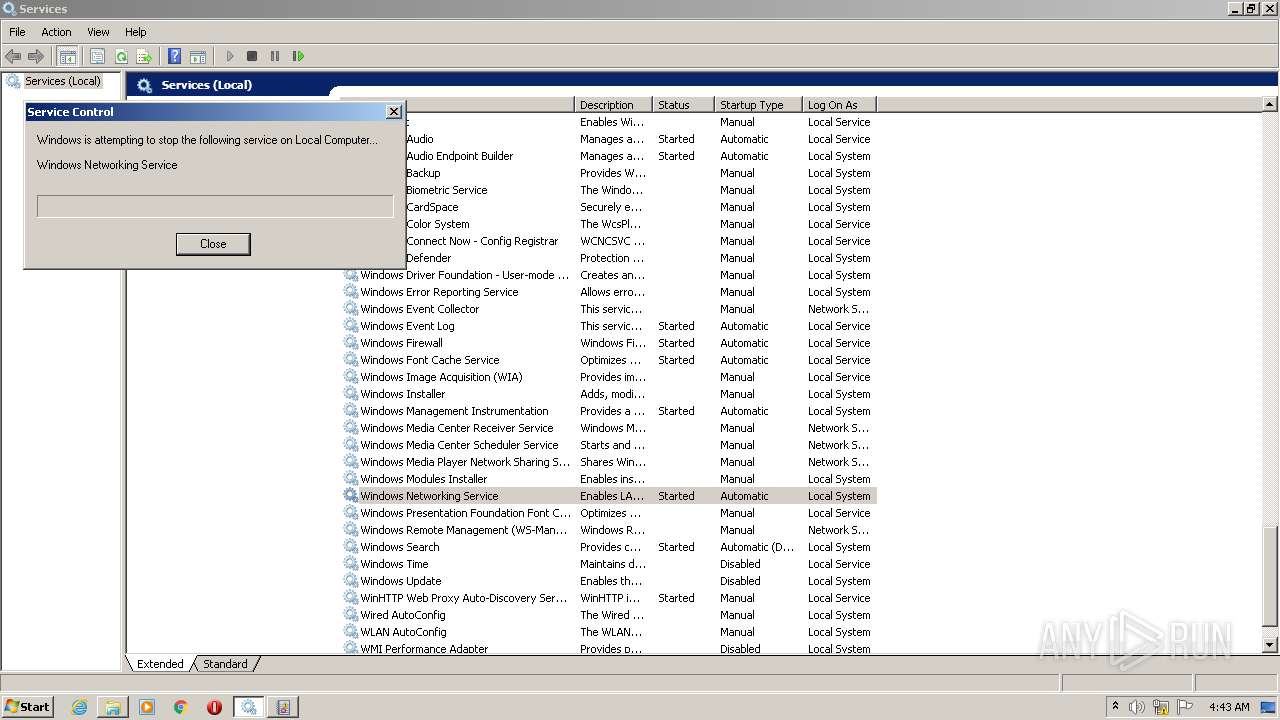Screen dimensions: 1280x720
Task: Launch Internet Explorer from the taskbar
Action: (x=79, y=707)
